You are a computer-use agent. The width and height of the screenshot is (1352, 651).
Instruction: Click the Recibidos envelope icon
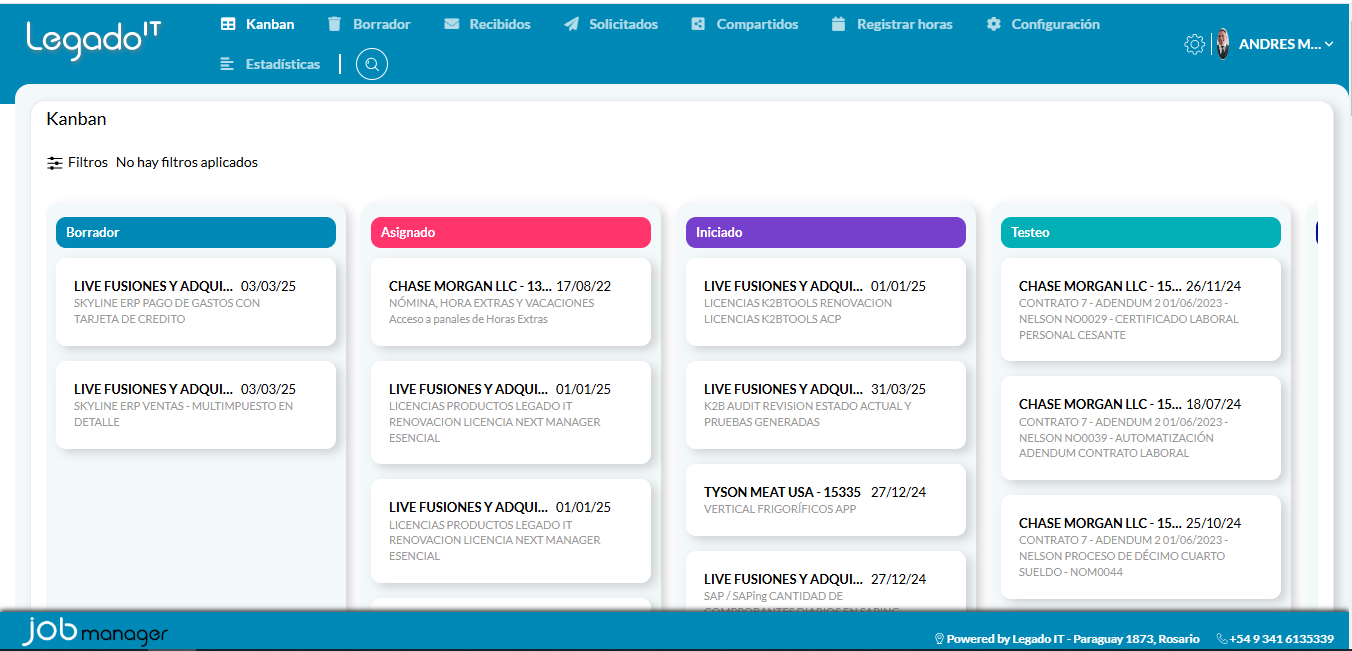pos(452,24)
